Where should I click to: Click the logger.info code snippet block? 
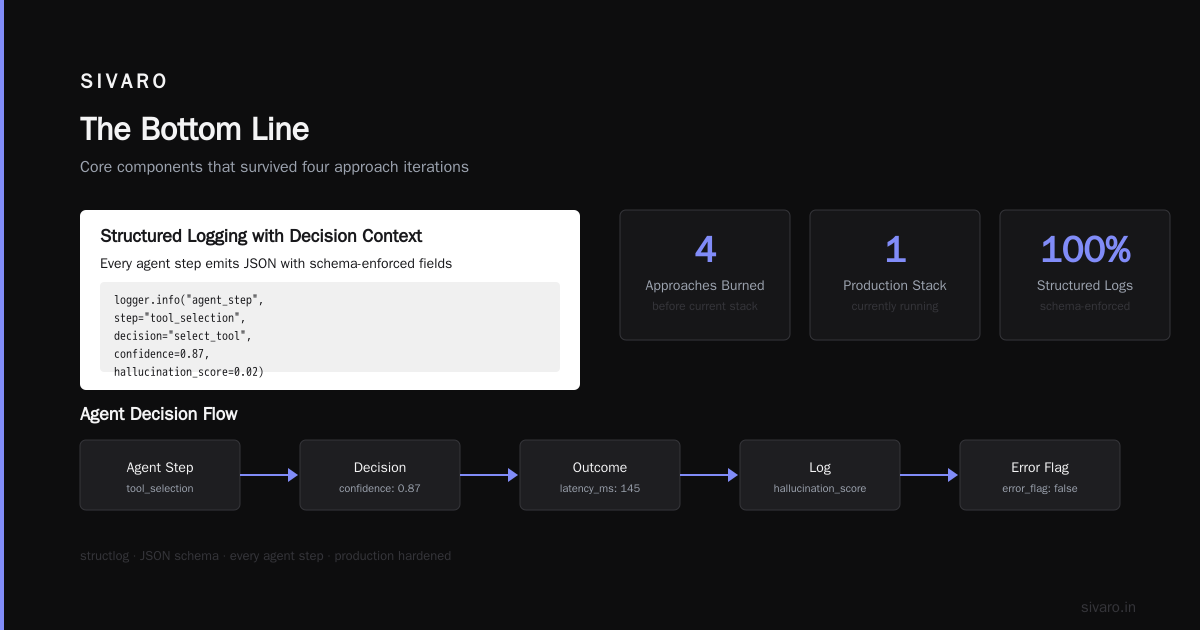[330, 327]
